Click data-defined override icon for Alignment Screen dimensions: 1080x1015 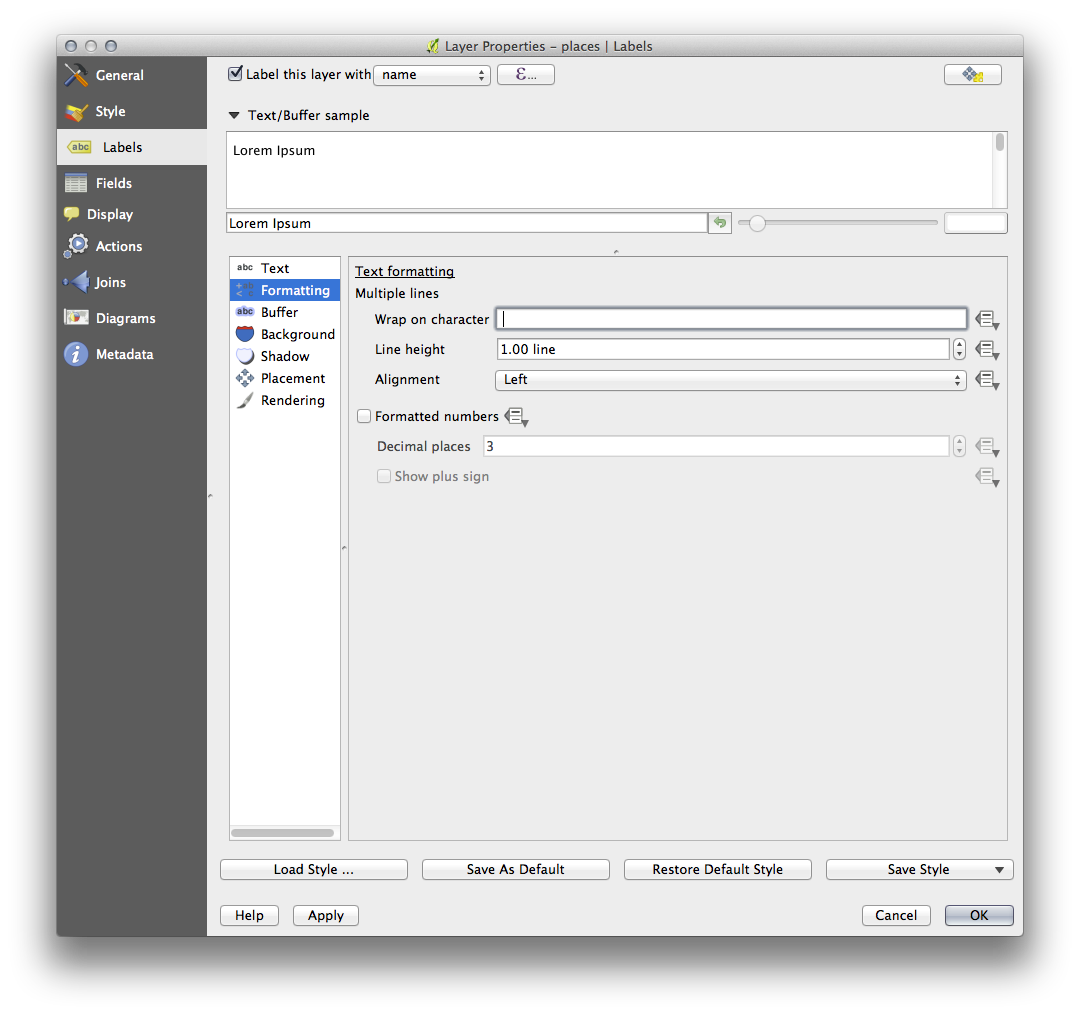coord(987,380)
